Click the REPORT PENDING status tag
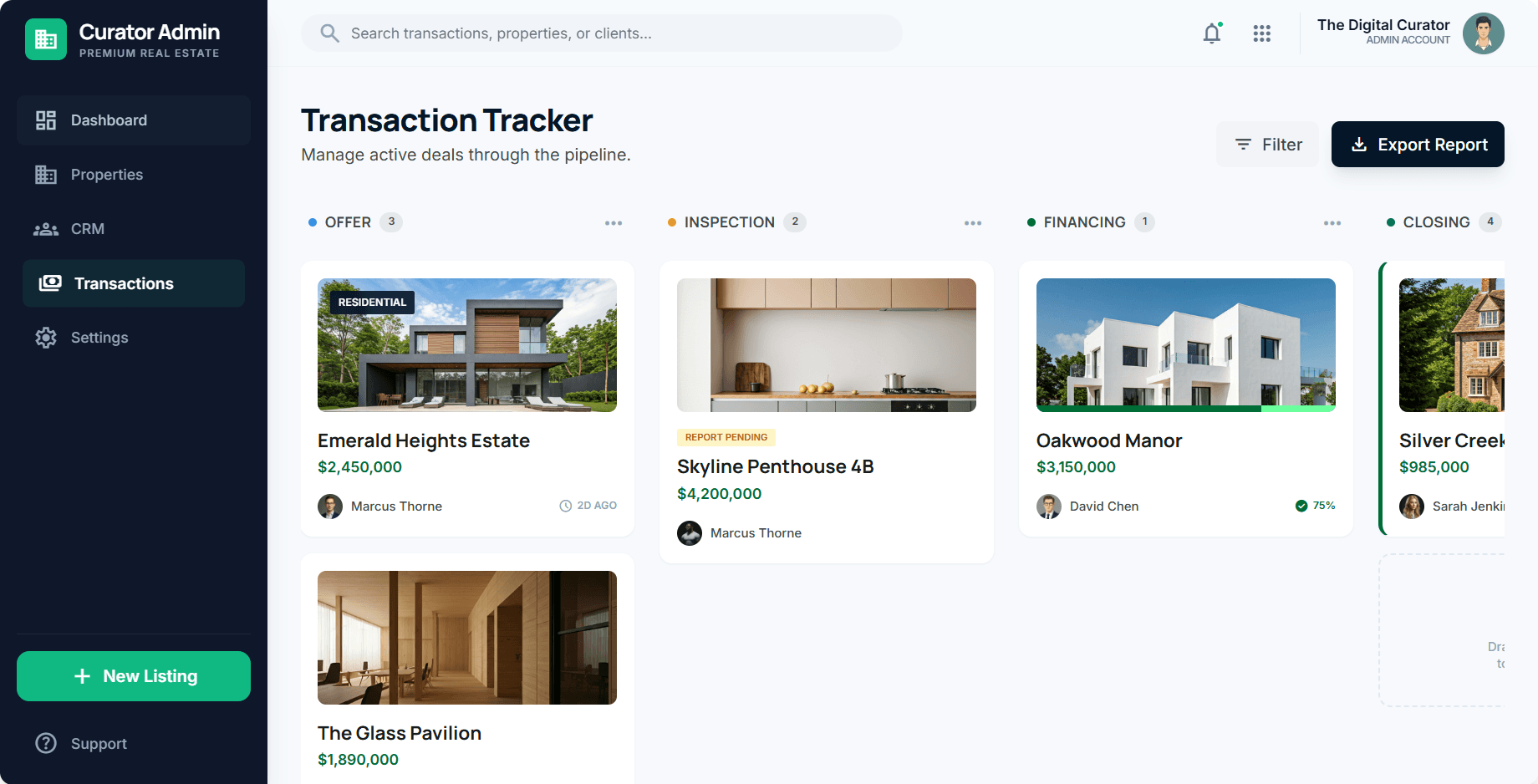This screenshot has width=1538, height=784. 726,436
